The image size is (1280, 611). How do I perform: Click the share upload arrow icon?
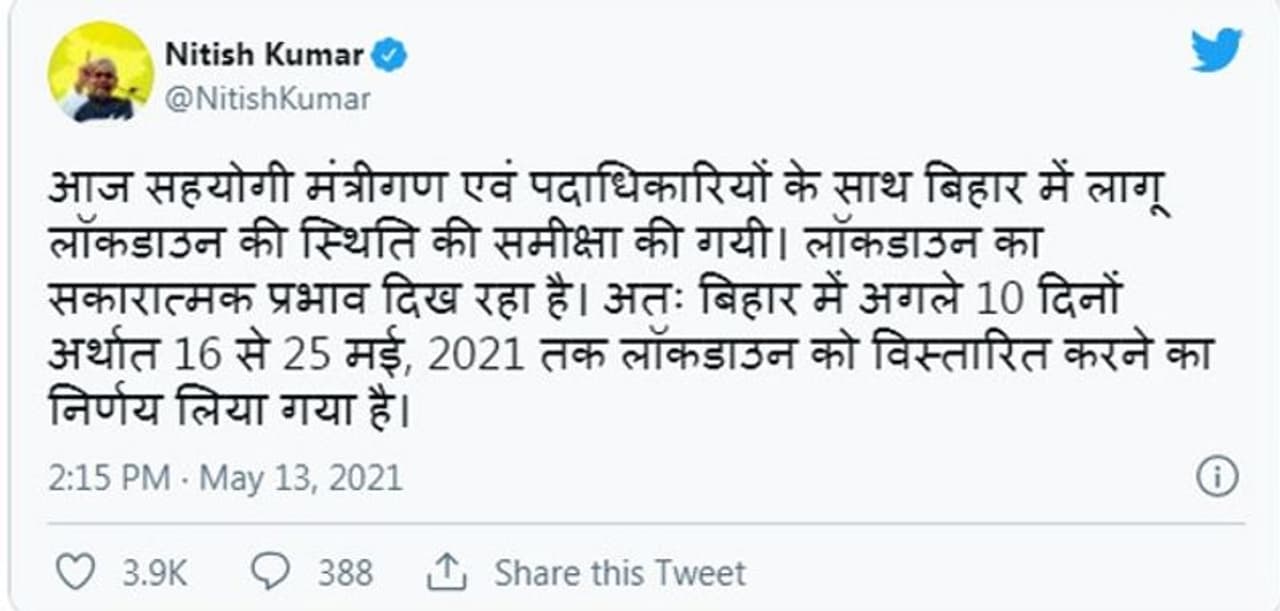click(447, 572)
